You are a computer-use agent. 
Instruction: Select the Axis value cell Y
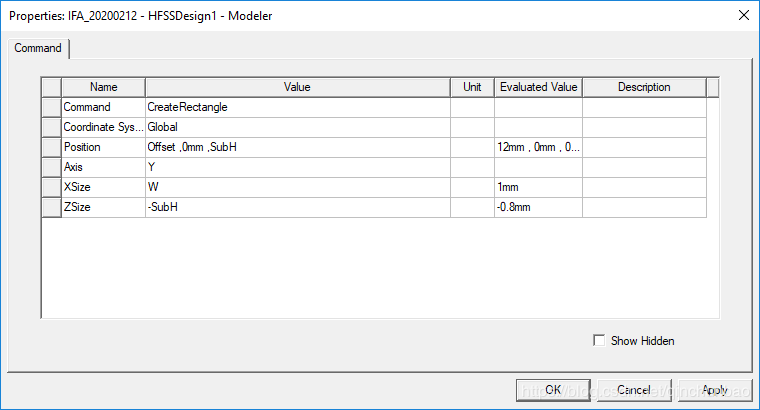click(298, 167)
